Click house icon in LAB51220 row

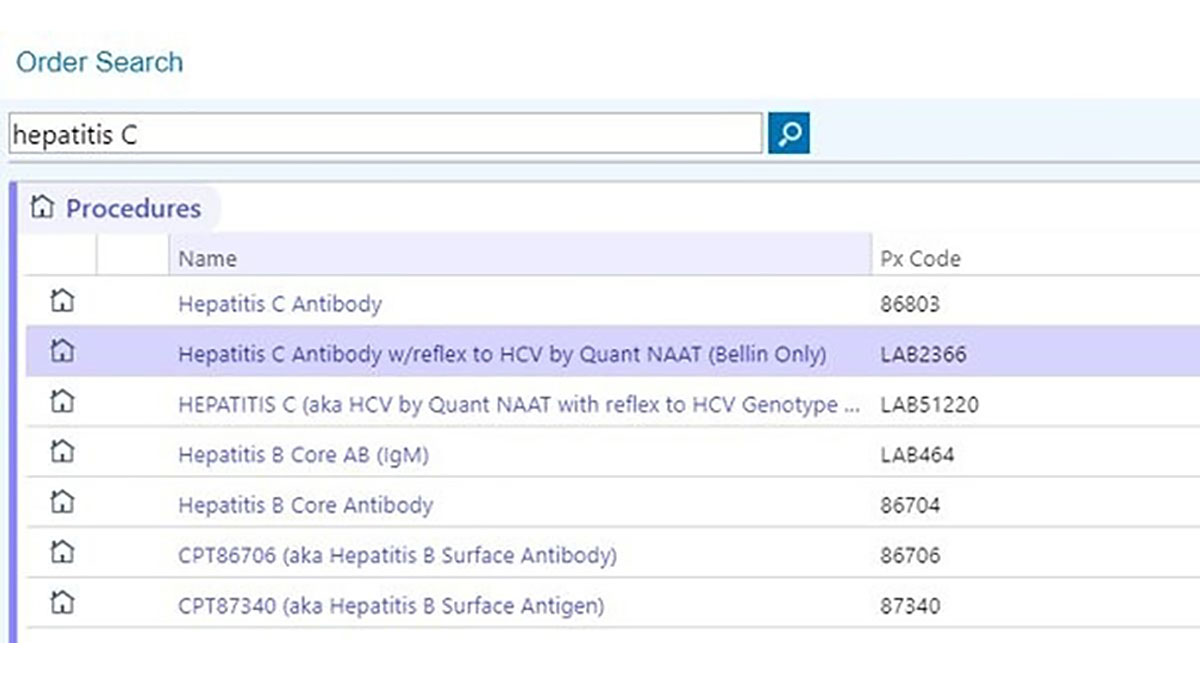click(x=62, y=402)
